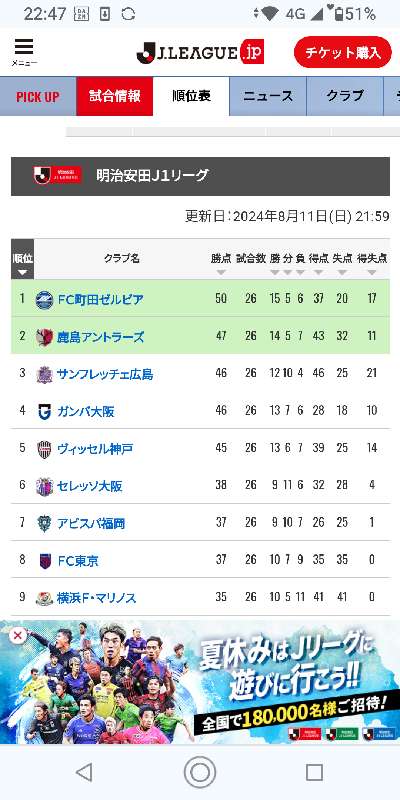
Task: Tap the J.LEAGUE.jp logo
Action: 200,53
